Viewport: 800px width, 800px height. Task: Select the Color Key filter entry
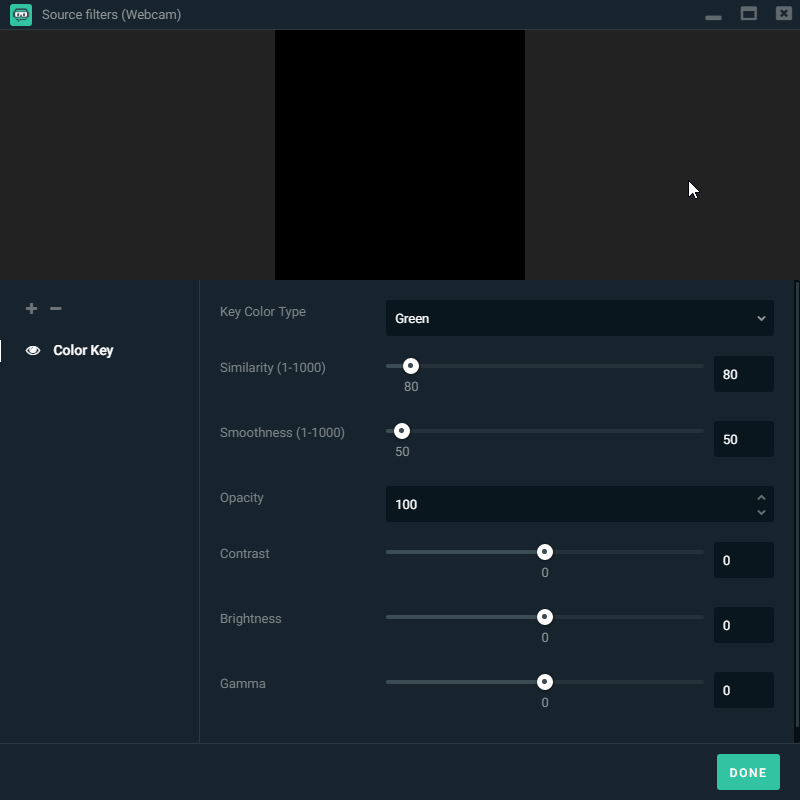pos(83,351)
